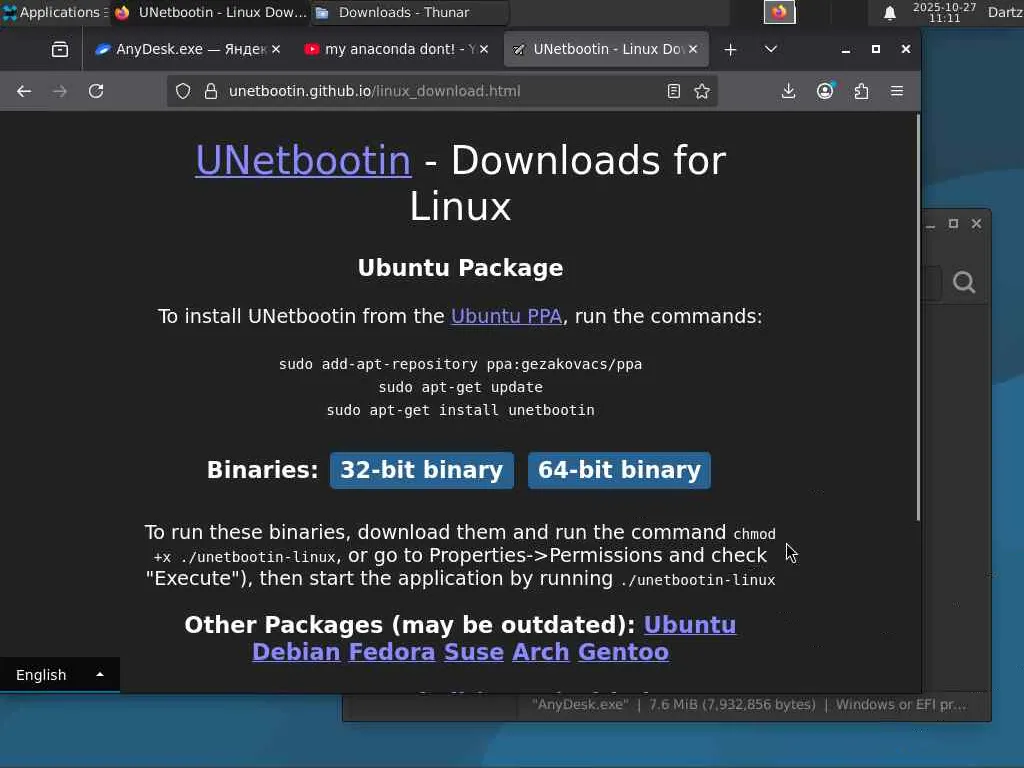Click 'sudo apt-get install unetbootin' text
The height and width of the screenshot is (768, 1024).
coord(460,410)
